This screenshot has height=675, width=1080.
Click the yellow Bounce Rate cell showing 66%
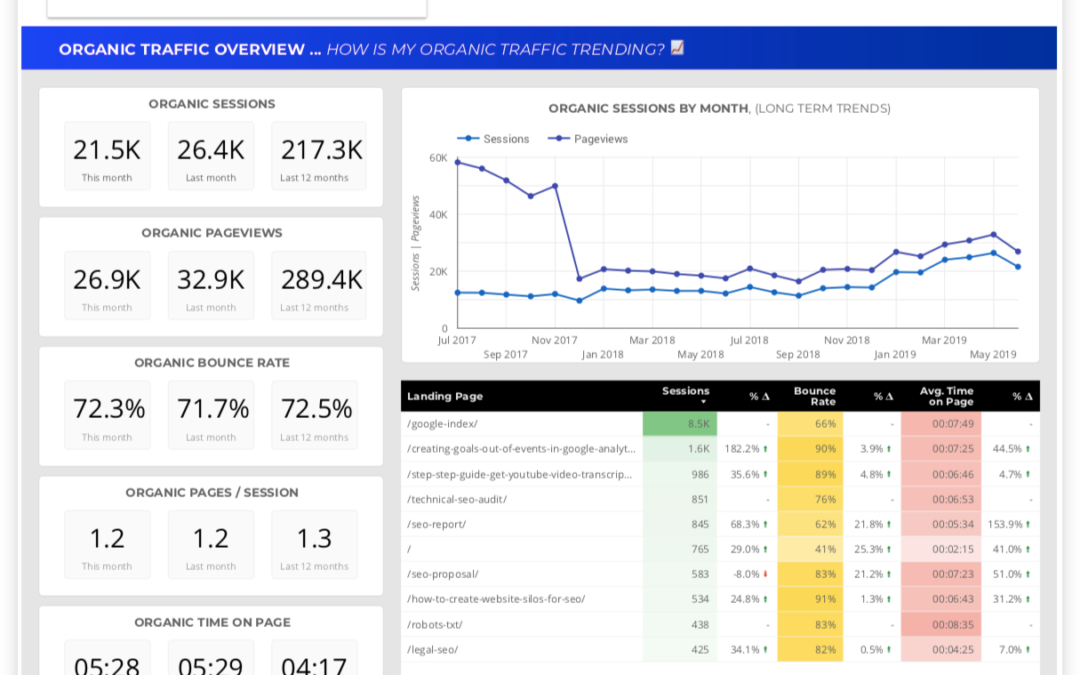(810, 423)
